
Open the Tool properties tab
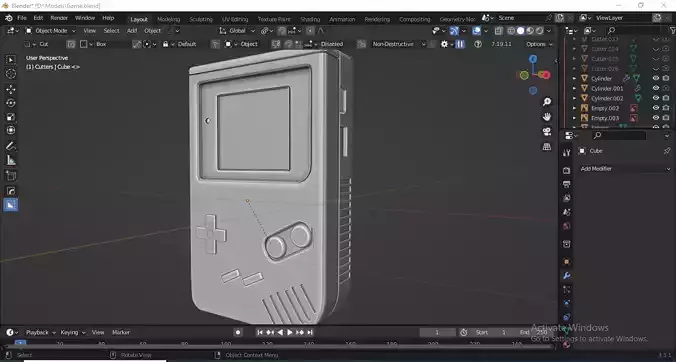pyautogui.click(x=566, y=152)
